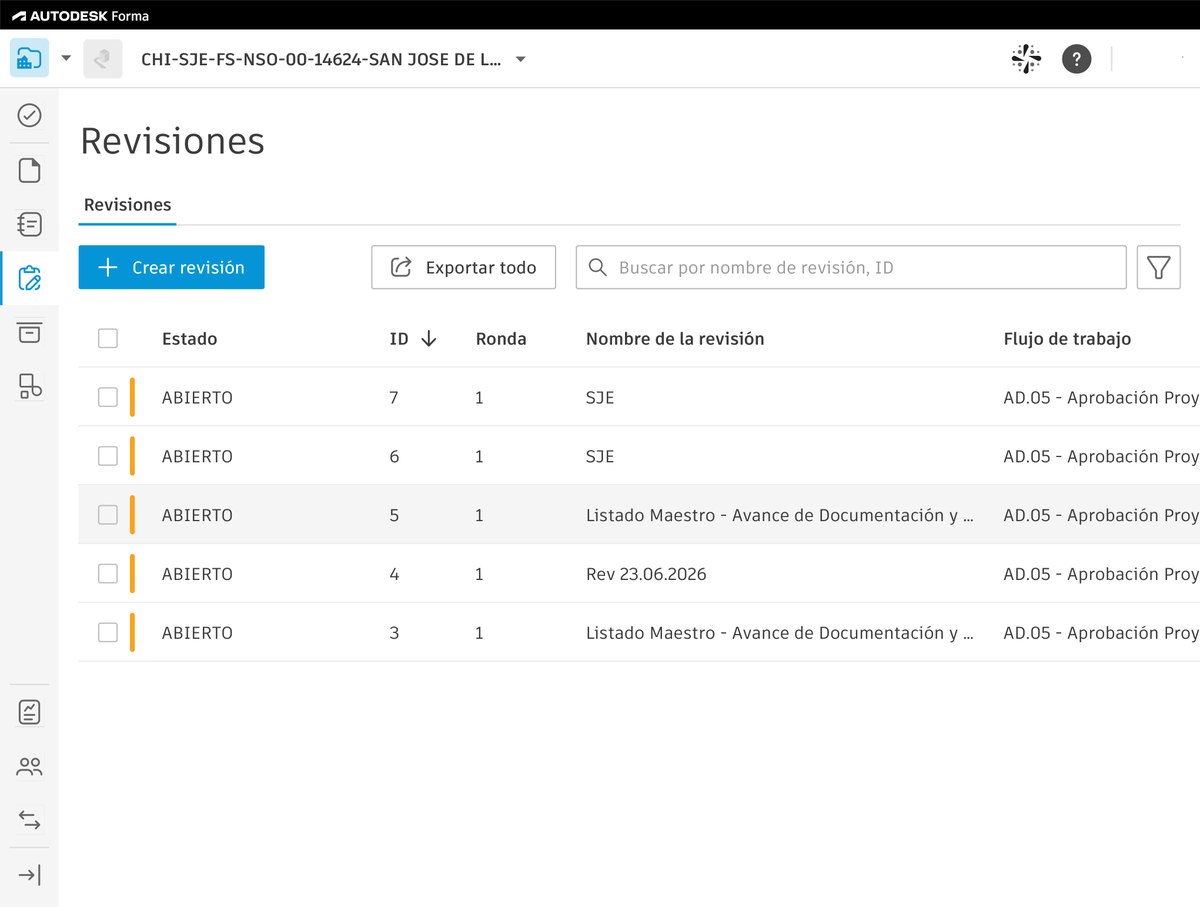This screenshot has width=1200, height=907.
Task: Open the Docs product picker icon
Action: coord(29,58)
